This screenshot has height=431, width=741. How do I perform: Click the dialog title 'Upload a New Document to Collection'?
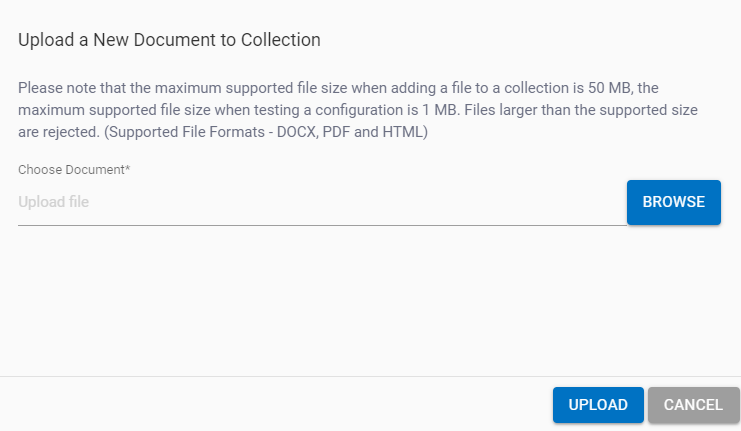pyautogui.click(x=169, y=41)
